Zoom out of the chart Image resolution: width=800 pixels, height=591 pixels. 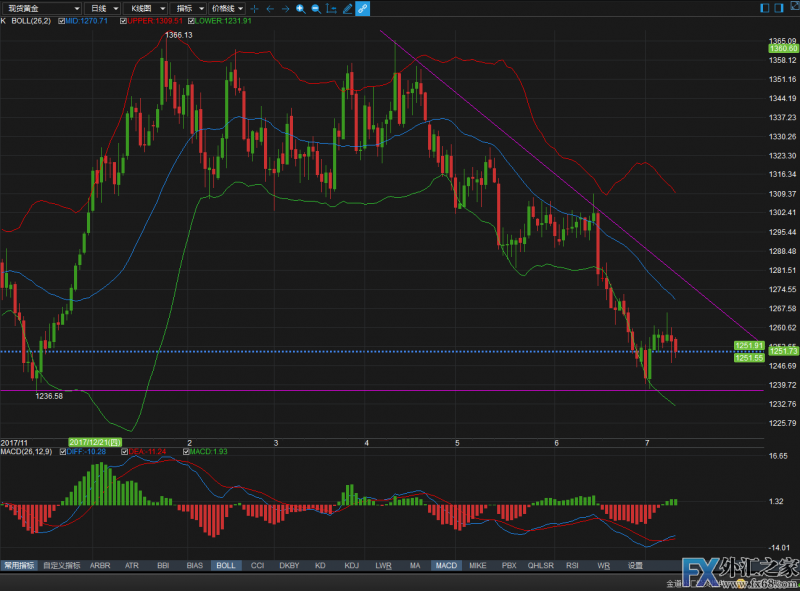(x=316, y=8)
